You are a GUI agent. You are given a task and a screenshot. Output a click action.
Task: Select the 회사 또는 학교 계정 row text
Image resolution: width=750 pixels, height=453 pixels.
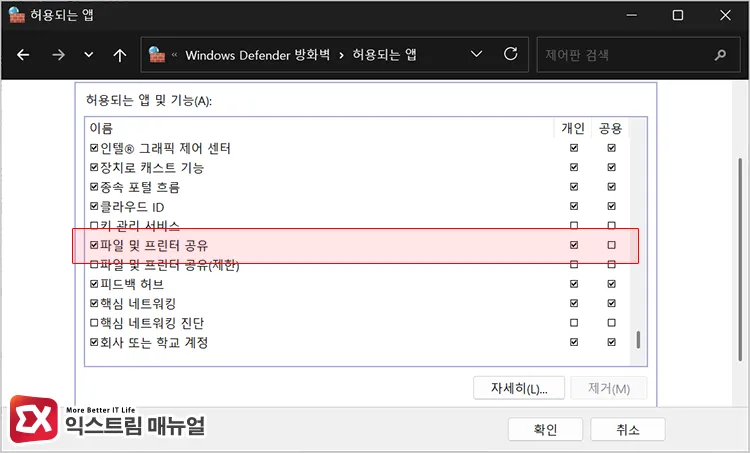154,343
